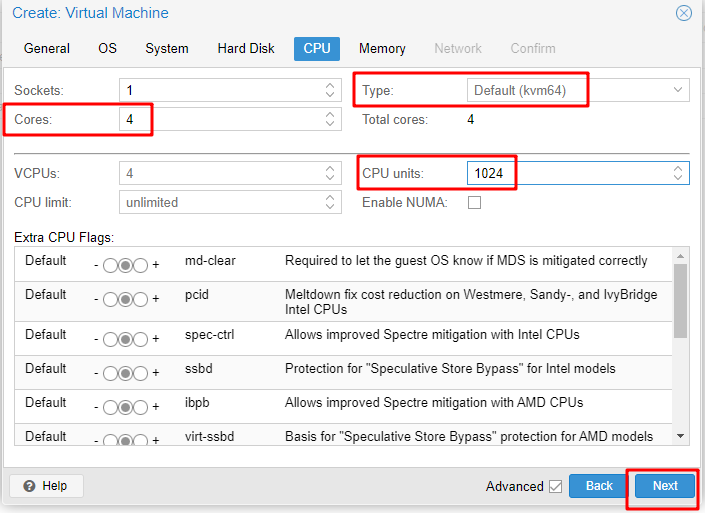The image size is (705, 513).
Task: Click the Cores input field
Action: click(220, 119)
